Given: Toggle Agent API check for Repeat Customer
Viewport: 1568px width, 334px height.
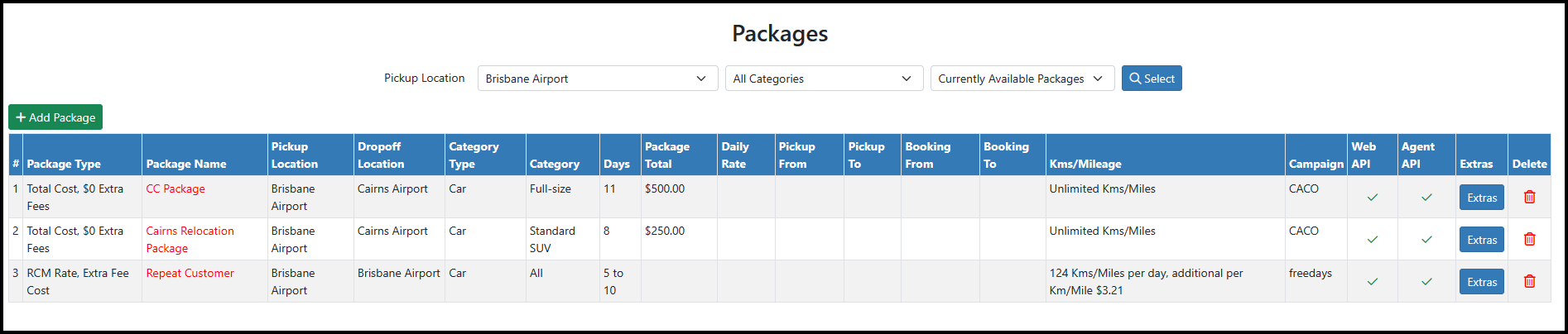Looking at the screenshot, I should (x=1426, y=282).
